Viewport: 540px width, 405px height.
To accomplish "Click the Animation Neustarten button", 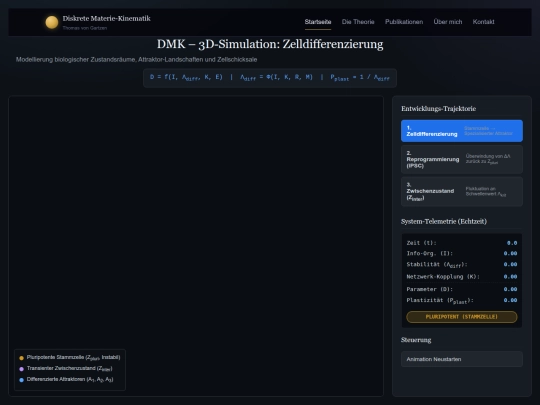I will [461, 359].
